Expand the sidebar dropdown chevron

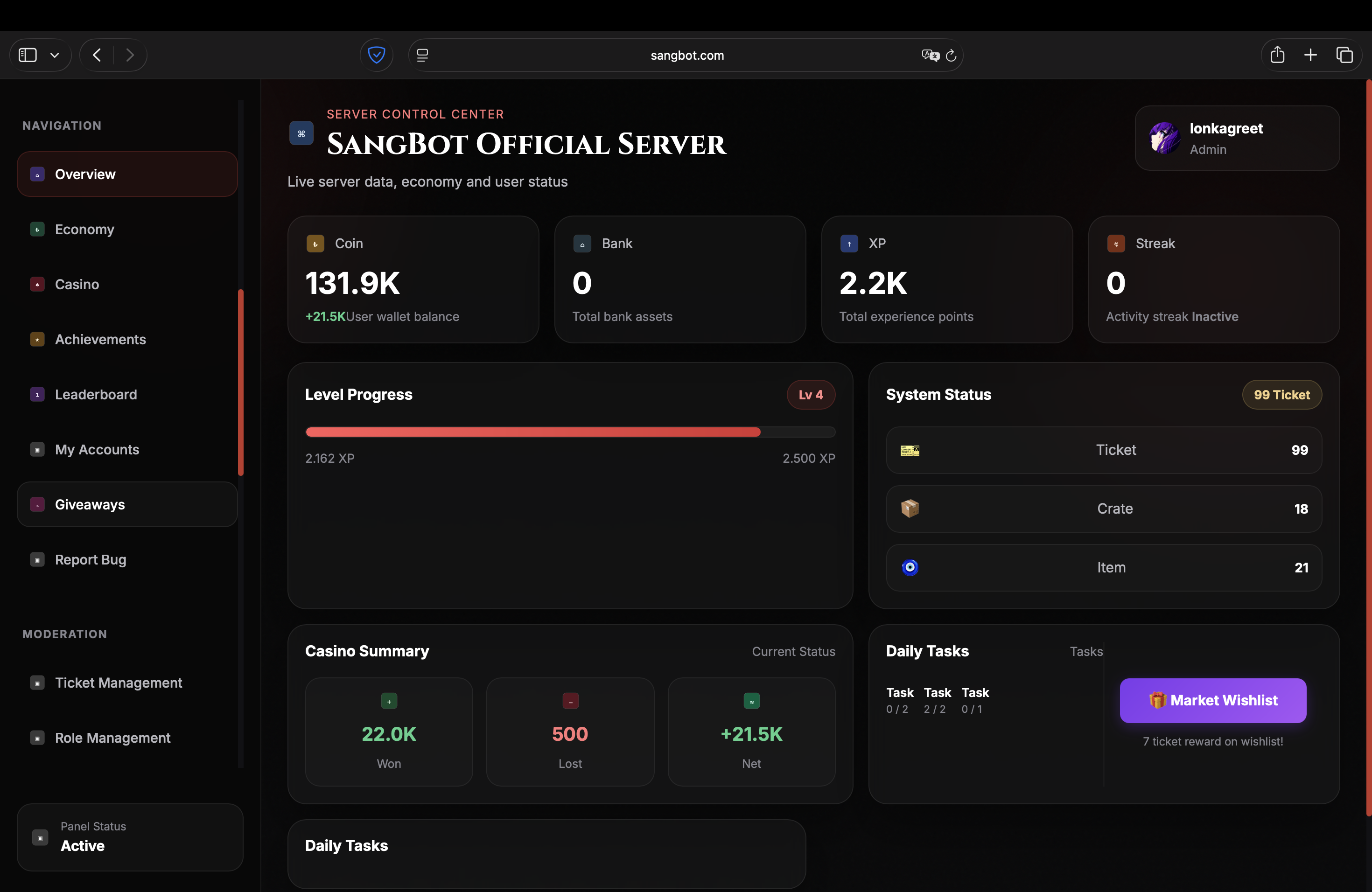(55, 56)
